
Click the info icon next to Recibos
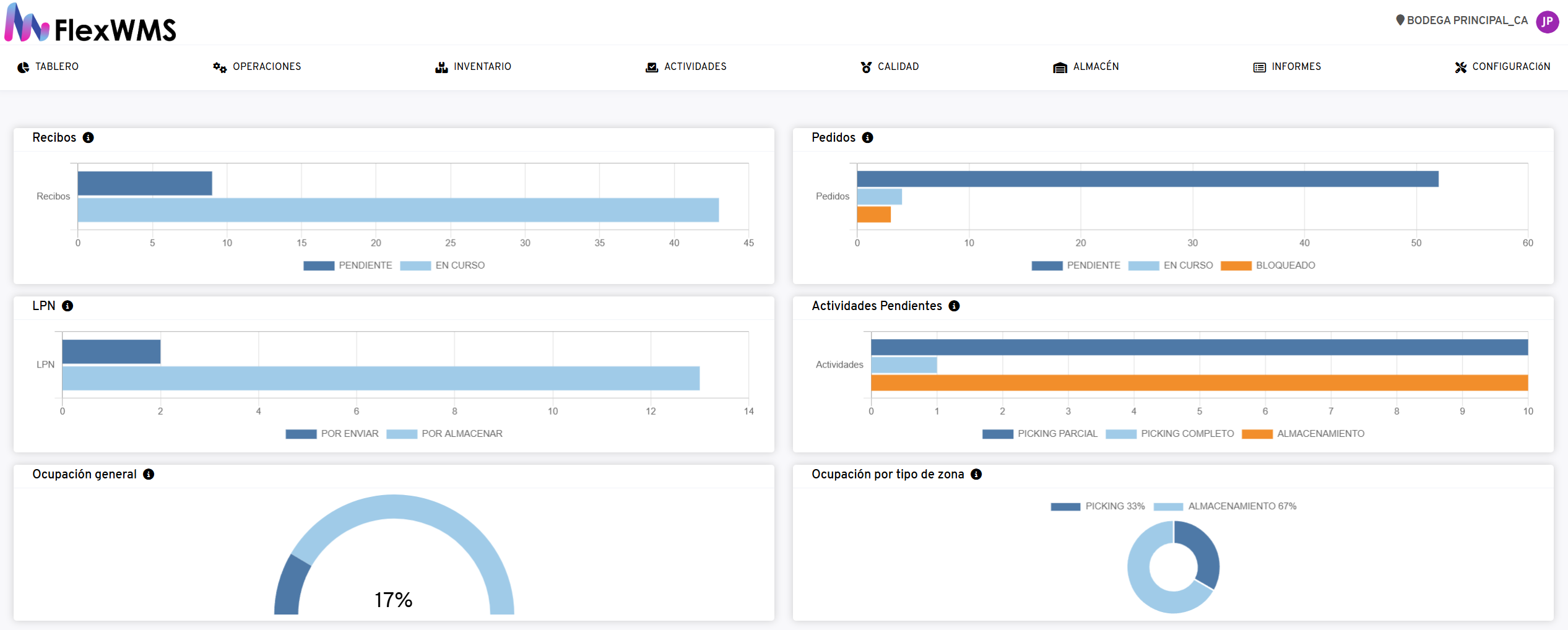(x=89, y=137)
